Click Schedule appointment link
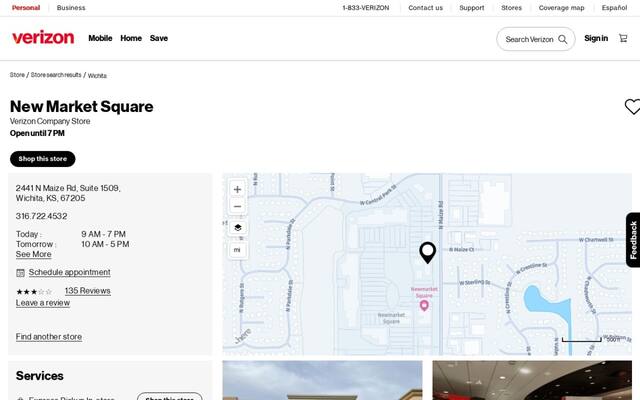640x400 pixels. click(69, 272)
